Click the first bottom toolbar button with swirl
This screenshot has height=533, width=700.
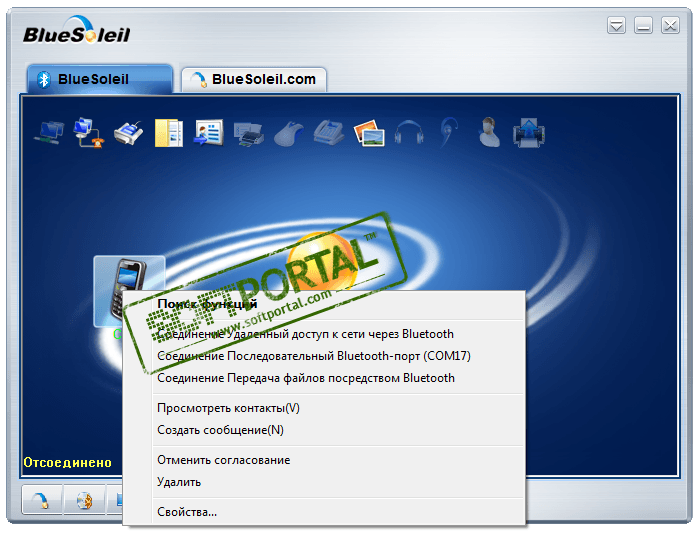point(42,500)
